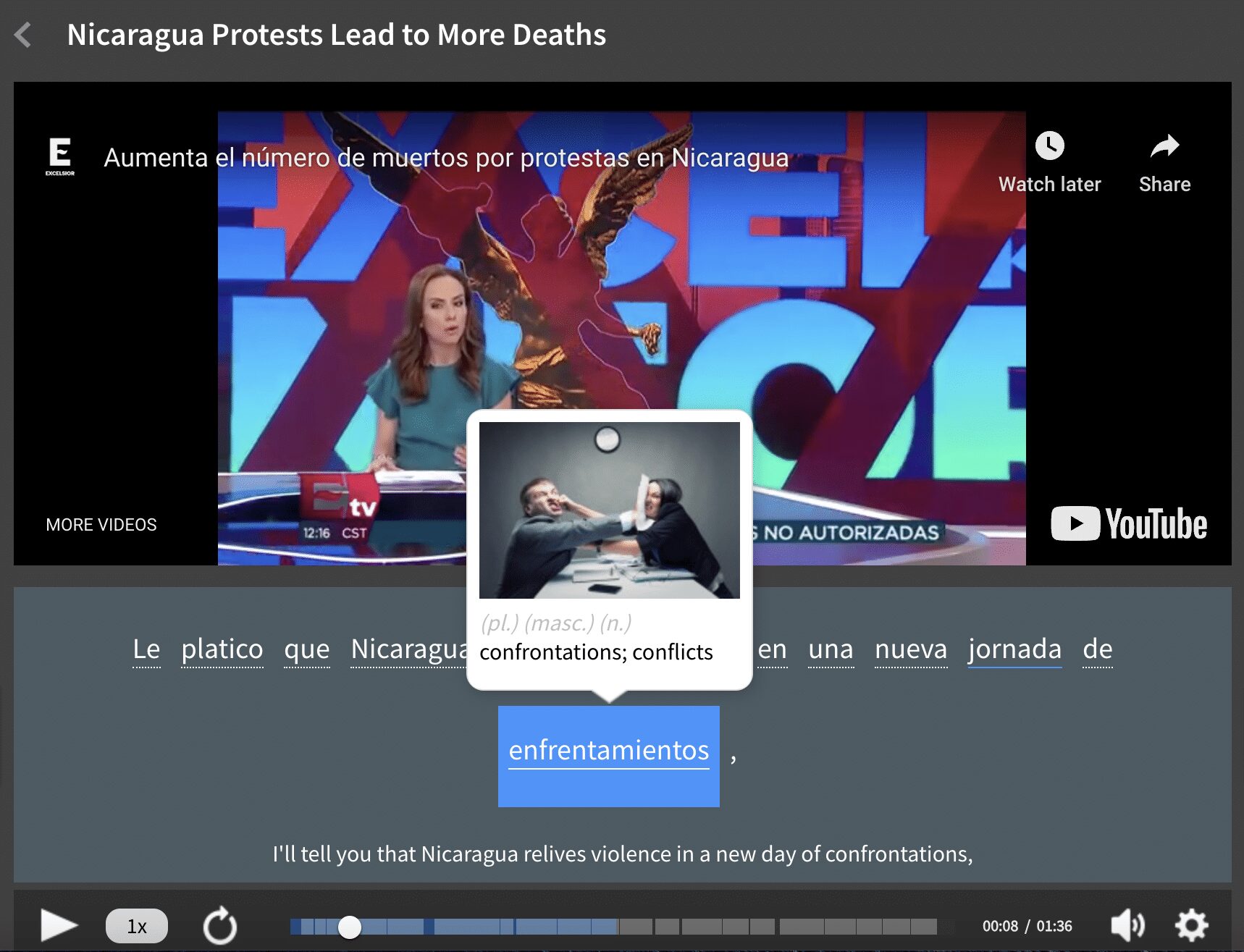Move the progress slider handle
This screenshot has height=952, width=1244.
coord(350,924)
